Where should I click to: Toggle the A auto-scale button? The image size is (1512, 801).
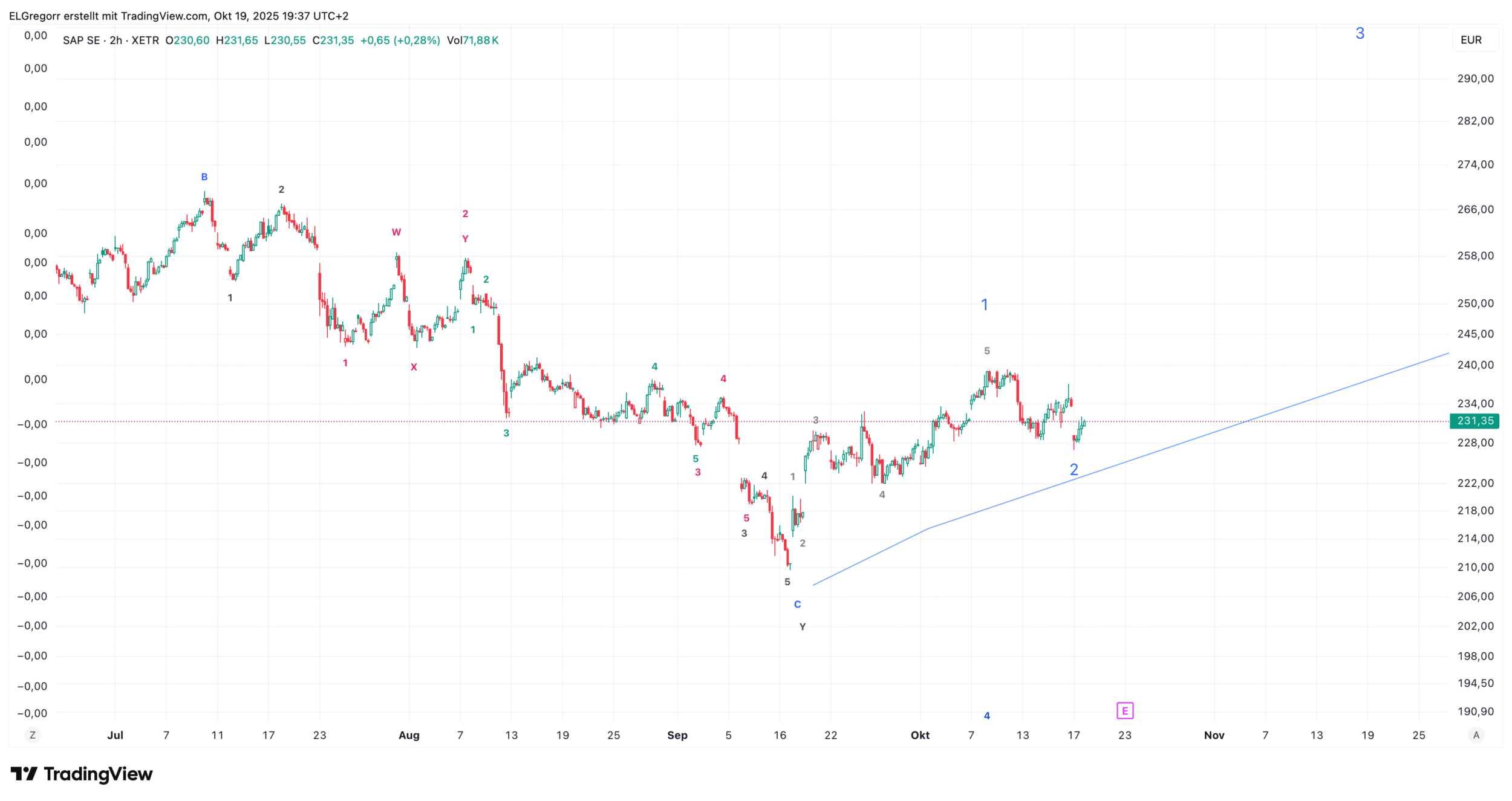pos(1476,735)
